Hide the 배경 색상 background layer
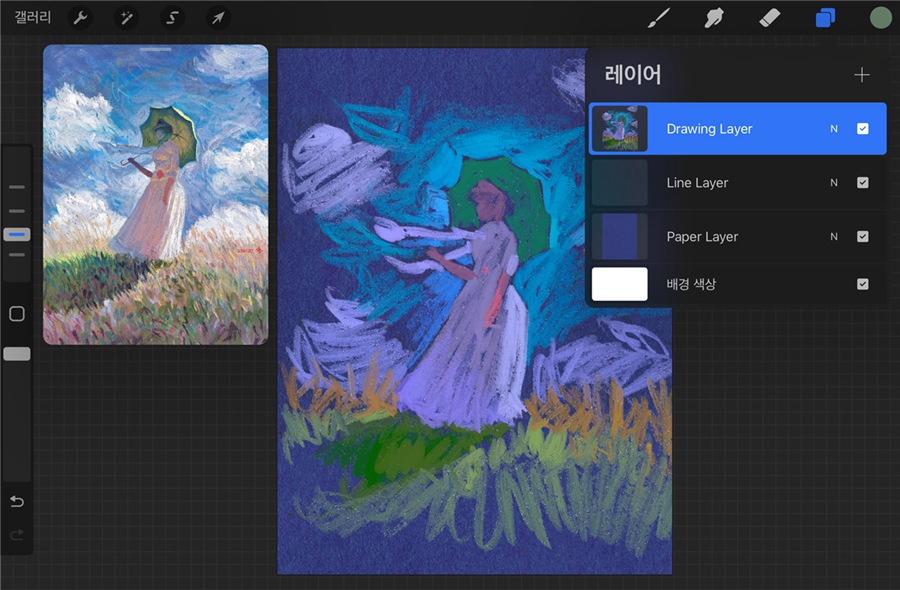Viewport: 900px width, 590px height. pos(862,284)
